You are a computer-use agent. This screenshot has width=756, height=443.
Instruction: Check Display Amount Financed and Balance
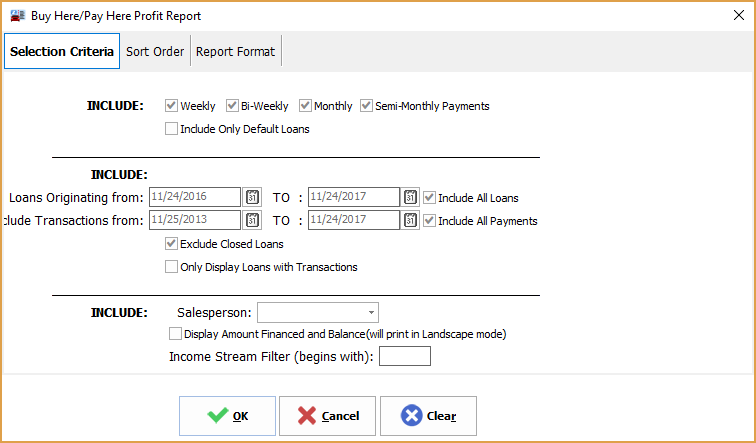click(x=176, y=334)
